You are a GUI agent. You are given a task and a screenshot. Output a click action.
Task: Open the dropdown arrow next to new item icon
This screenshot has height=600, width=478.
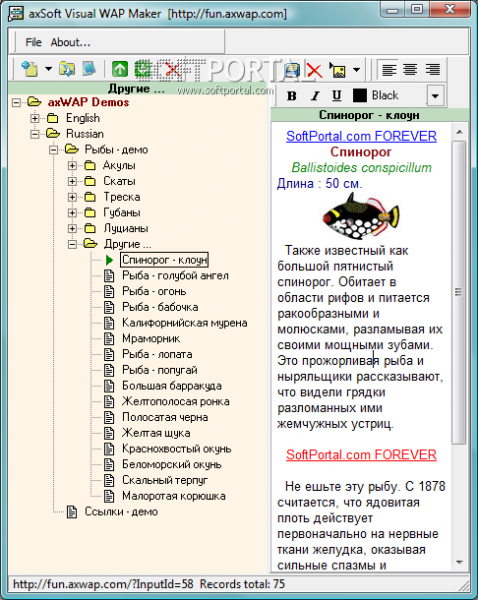coord(49,69)
